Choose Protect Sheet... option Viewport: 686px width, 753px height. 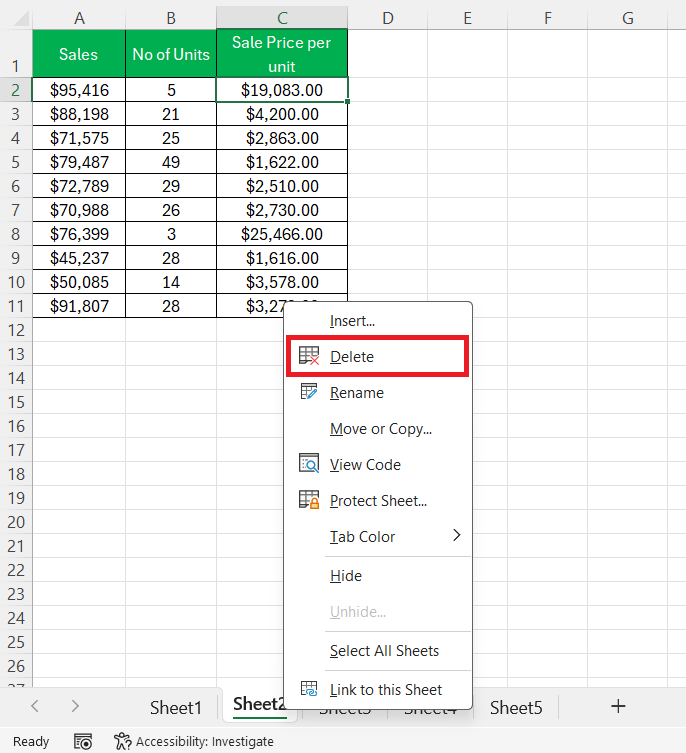click(377, 500)
